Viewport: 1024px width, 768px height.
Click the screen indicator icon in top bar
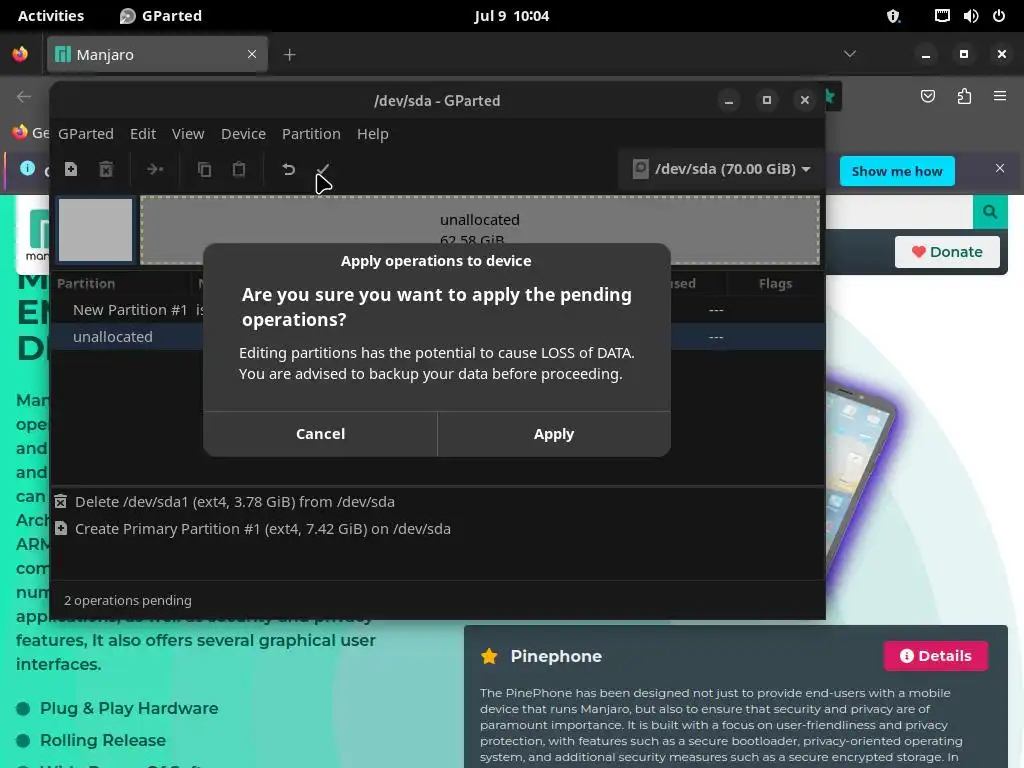point(942,16)
